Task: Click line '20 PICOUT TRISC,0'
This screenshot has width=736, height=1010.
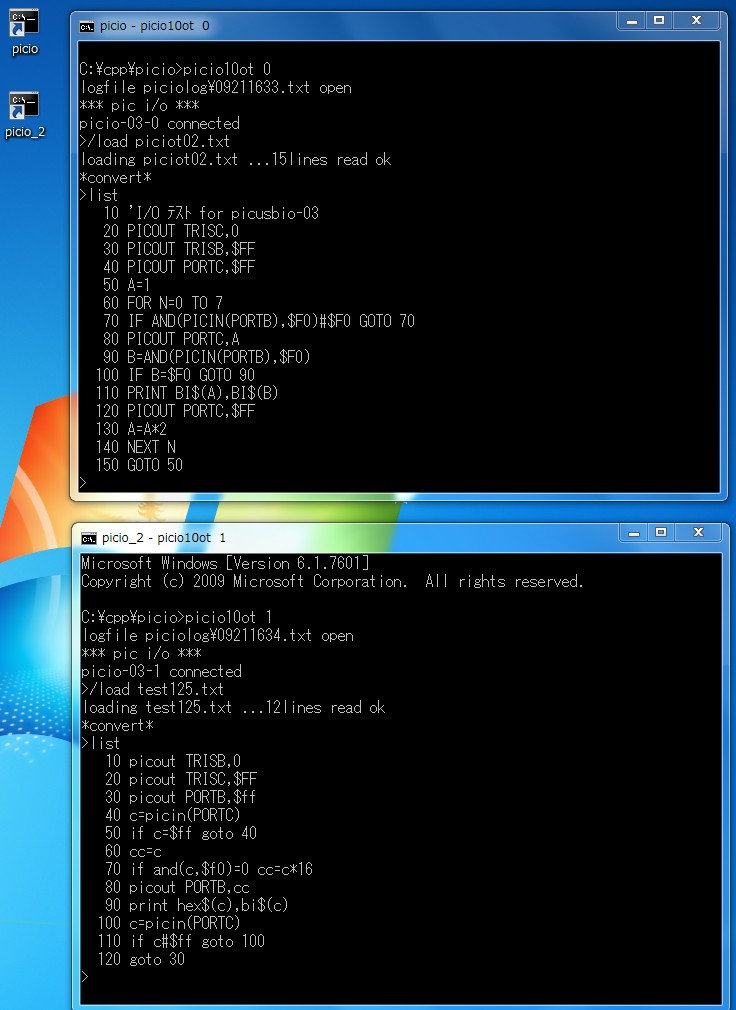Action: coord(171,231)
